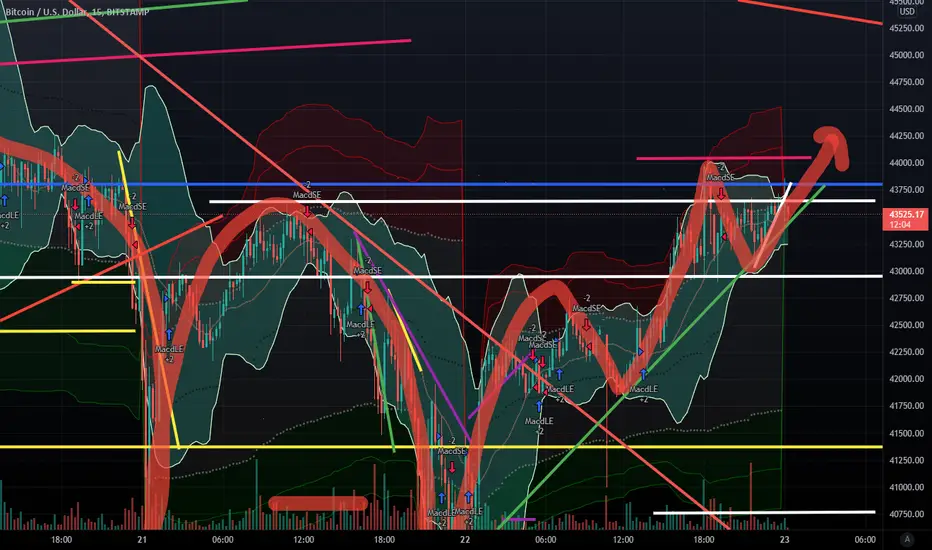Click the 42250.00 price axis label

(x=906, y=352)
